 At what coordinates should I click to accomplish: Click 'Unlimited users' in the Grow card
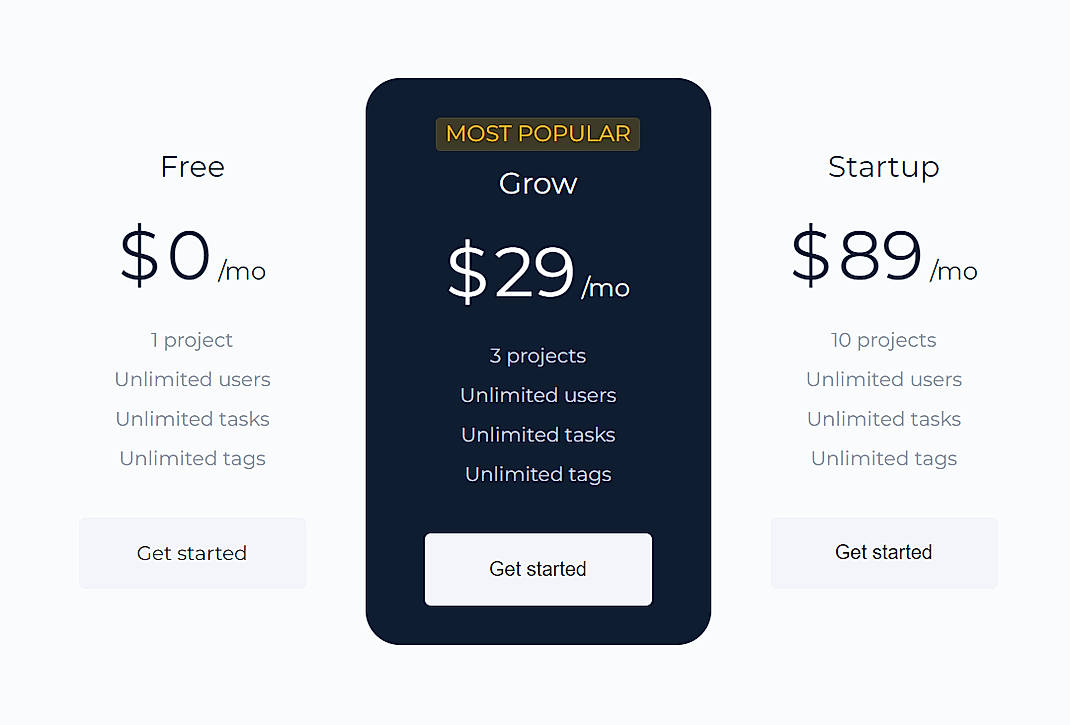click(538, 395)
